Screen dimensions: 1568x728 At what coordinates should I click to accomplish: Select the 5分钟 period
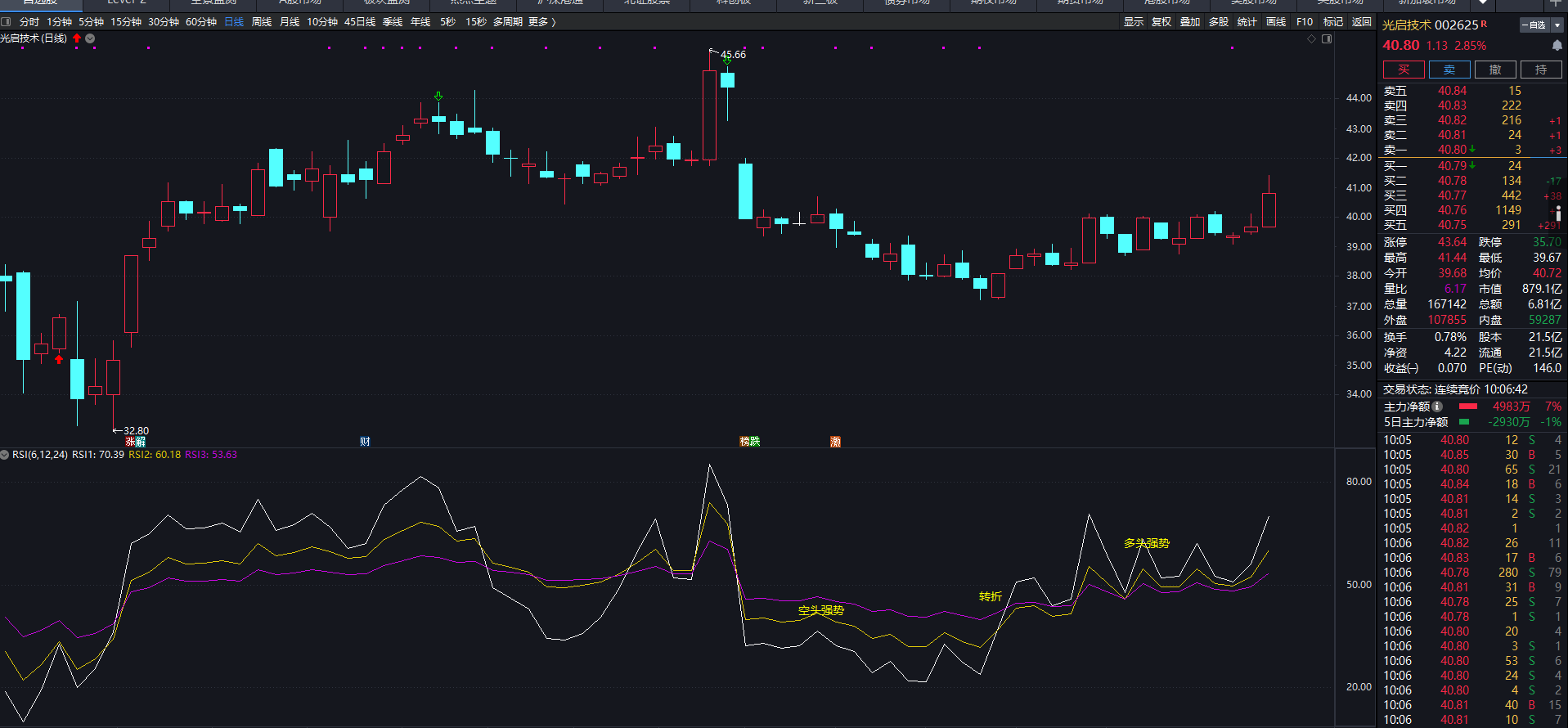(91, 22)
